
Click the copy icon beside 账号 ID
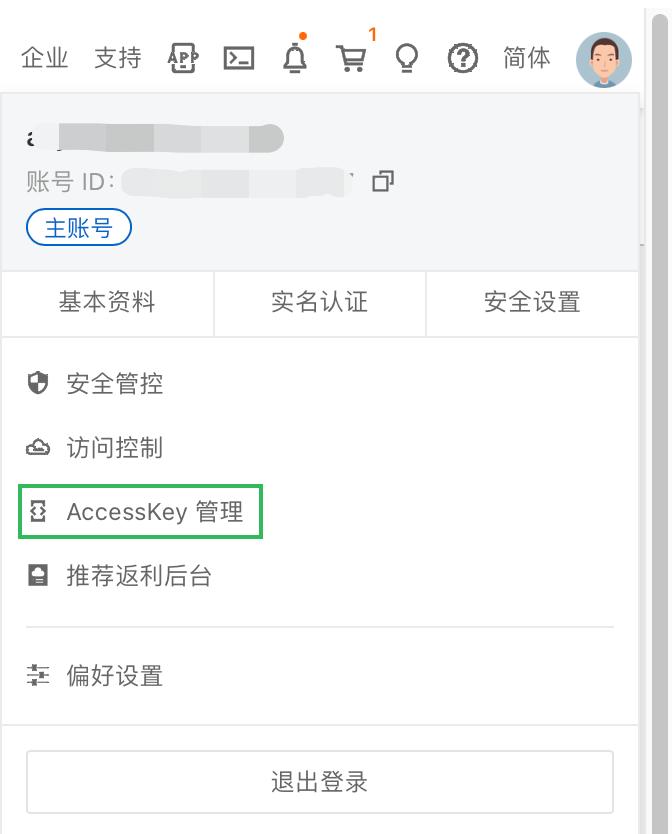coord(381,181)
